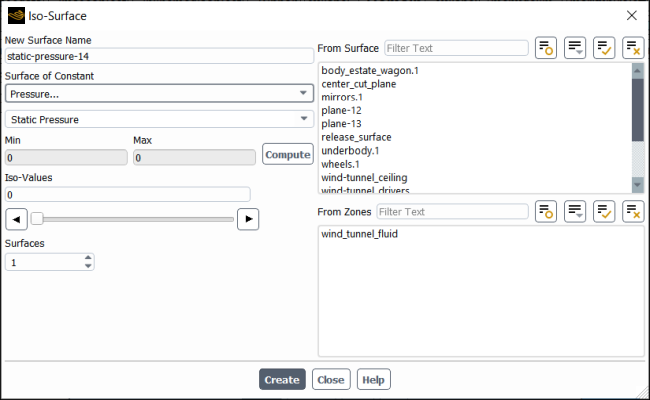Click the From Surface toggle tree view icon
Screen dimensions: 650x400
(x=546, y=48)
